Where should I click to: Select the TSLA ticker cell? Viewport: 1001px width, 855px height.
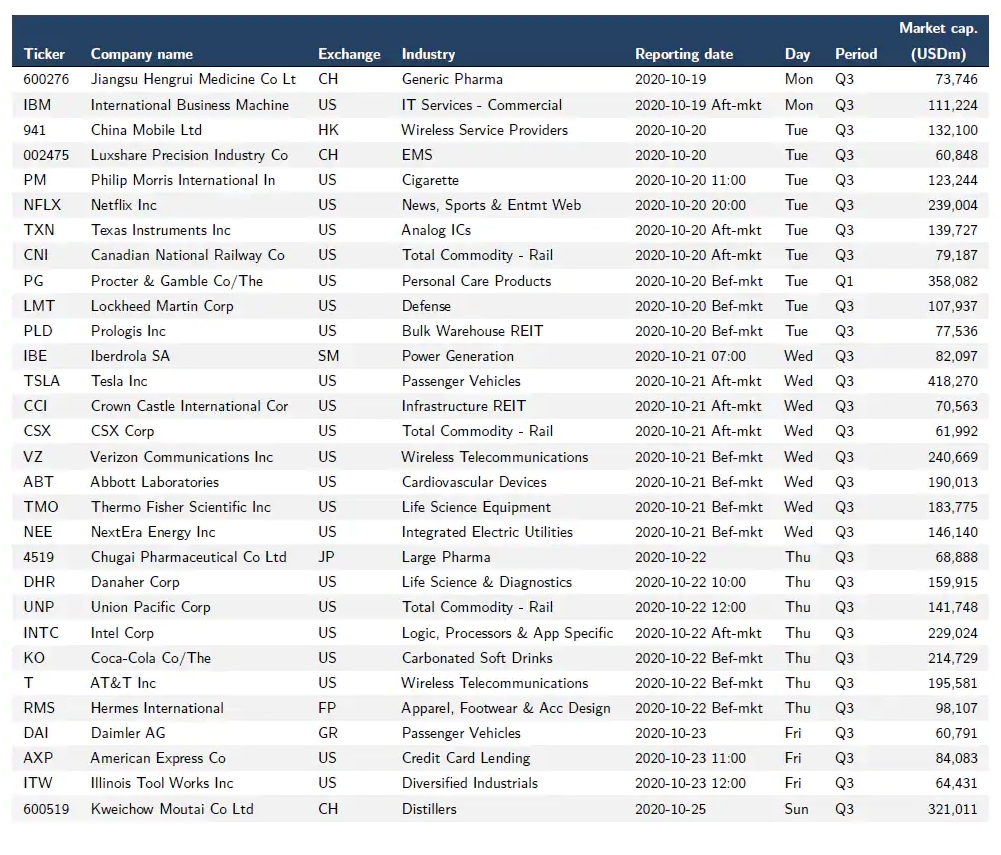point(41,381)
